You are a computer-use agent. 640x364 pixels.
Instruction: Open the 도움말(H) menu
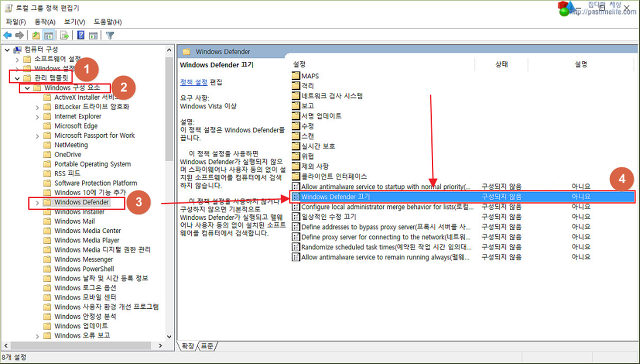(x=108, y=22)
